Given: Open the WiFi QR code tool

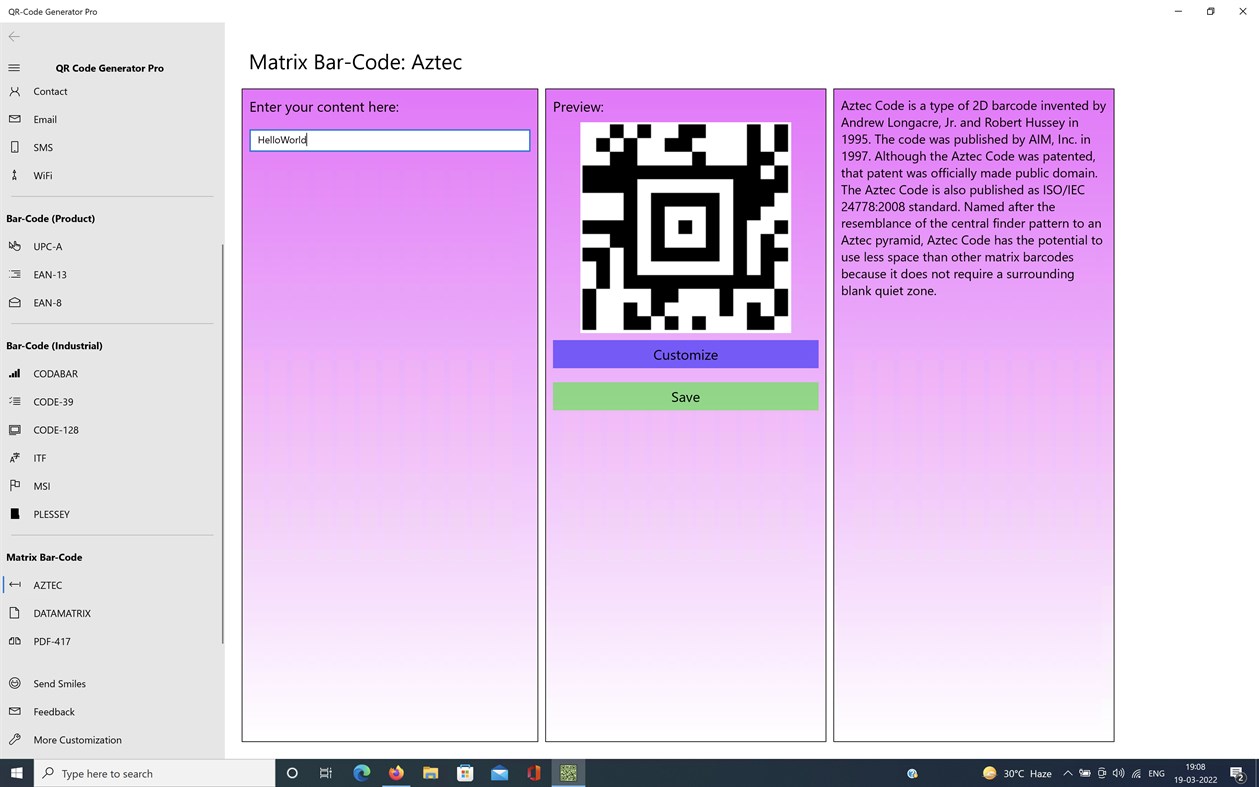Looking at the screenshot, I should pyautogui.click(x=42, y=175).
